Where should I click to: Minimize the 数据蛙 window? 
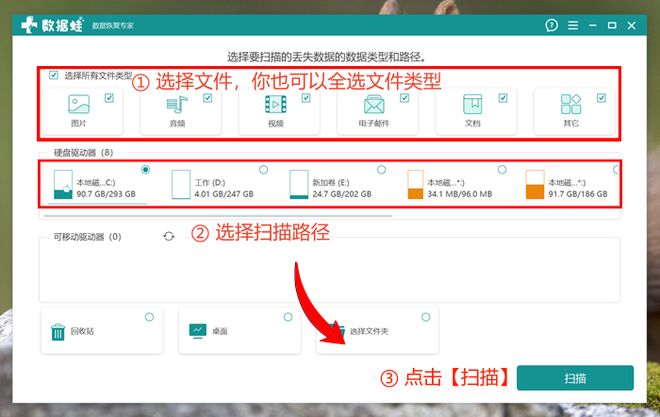click(x=593, y=25)
